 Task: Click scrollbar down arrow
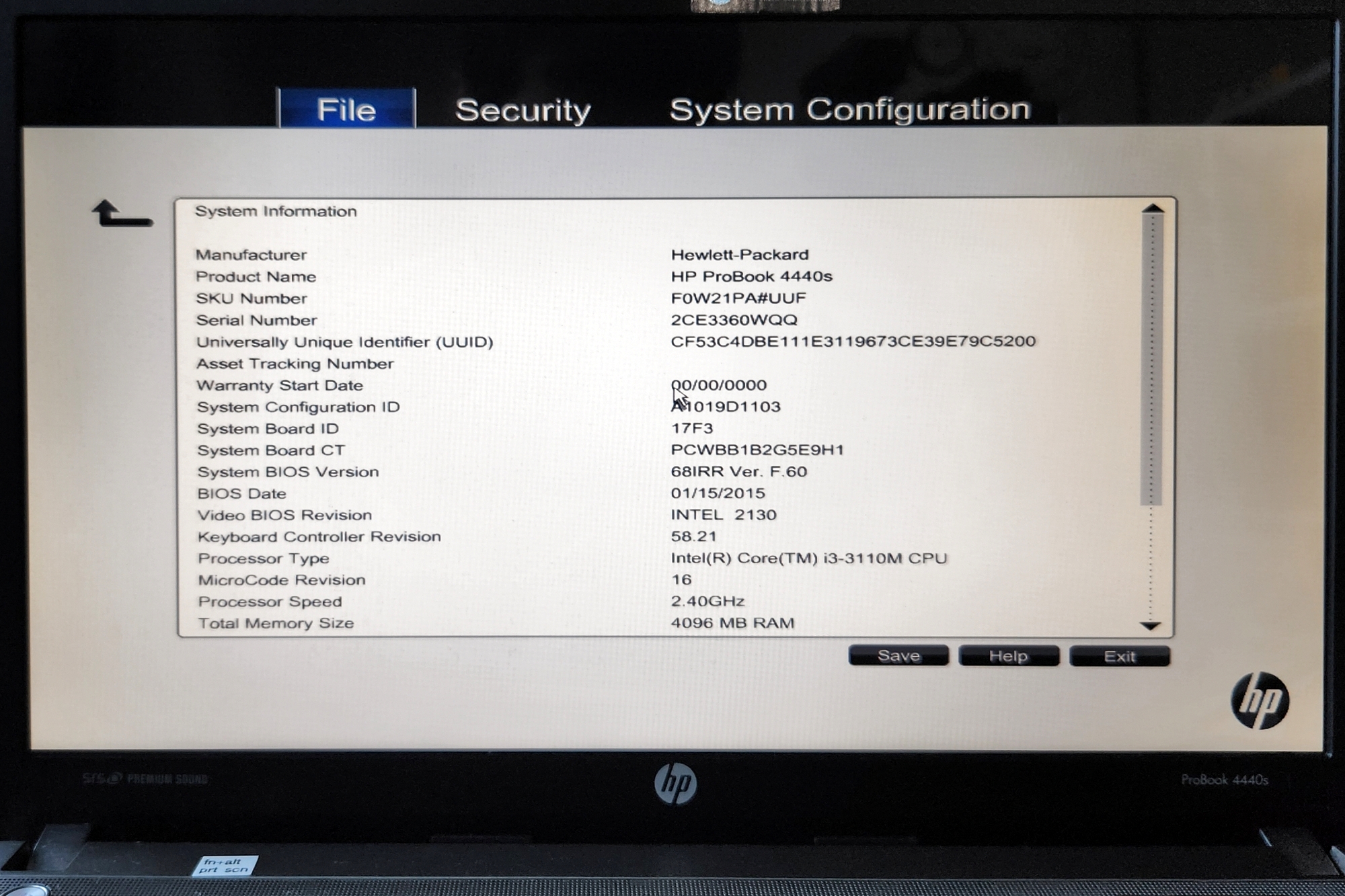point(1151,625)
